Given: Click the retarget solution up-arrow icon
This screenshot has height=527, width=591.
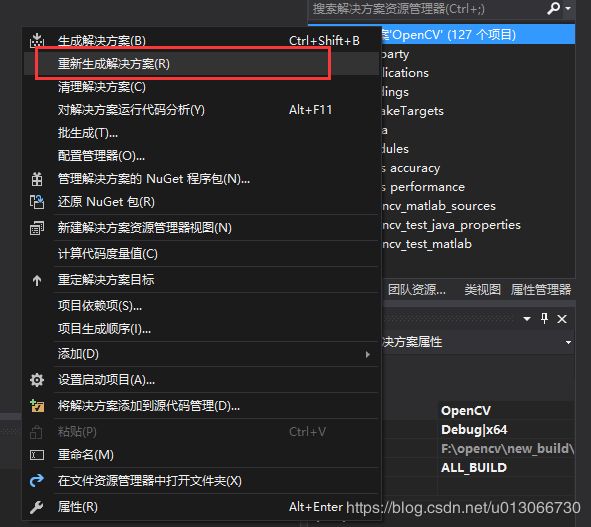Looking at the screenshot, I should coord(37,280).
